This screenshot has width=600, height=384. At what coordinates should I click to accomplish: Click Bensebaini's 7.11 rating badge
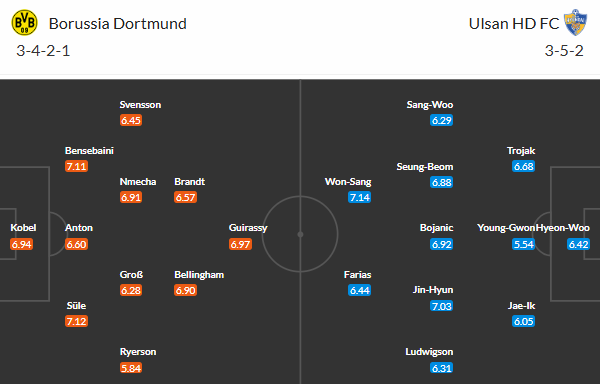click(x=76, y=166)
